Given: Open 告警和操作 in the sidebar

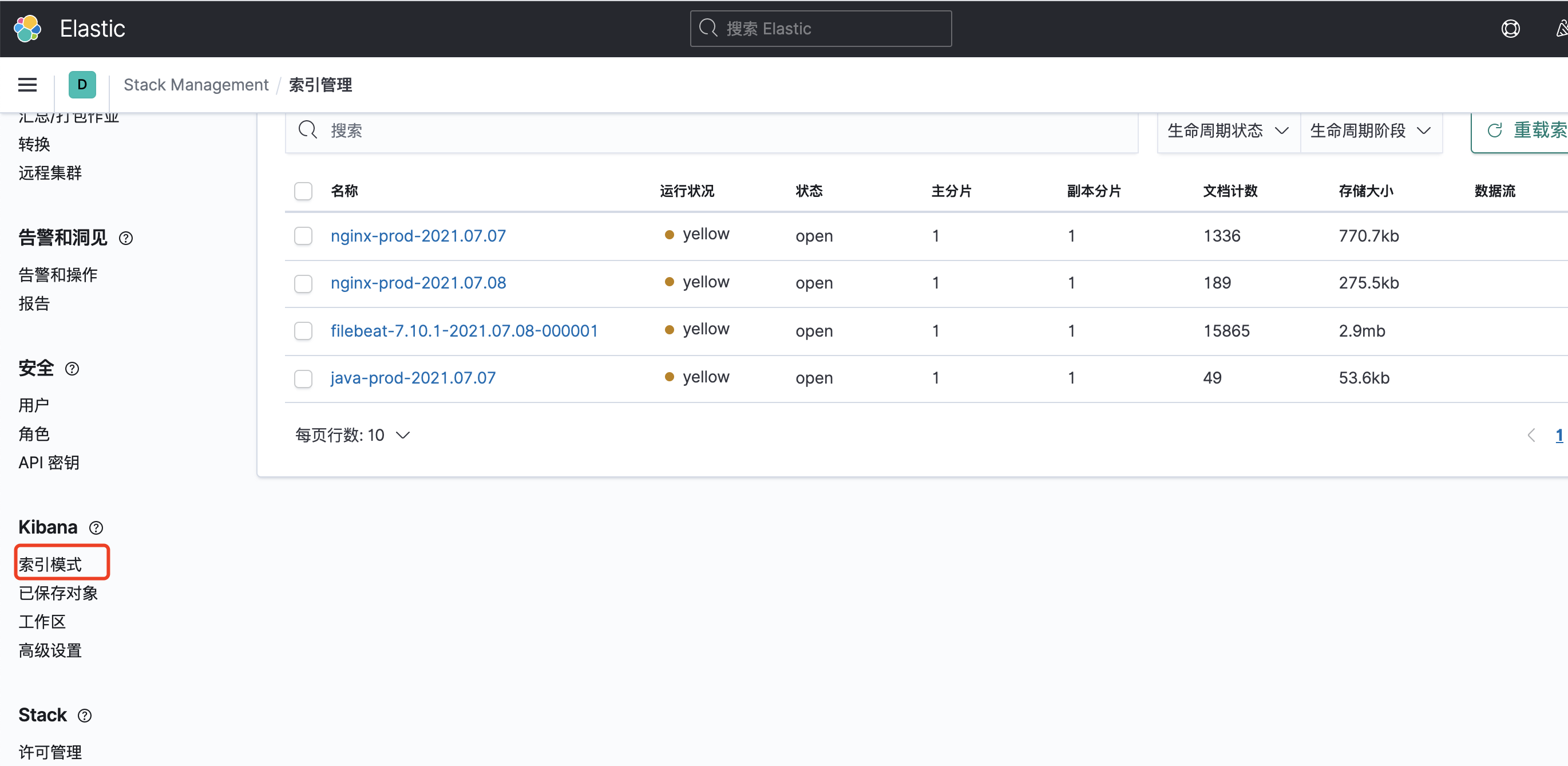Looking at the screenshot, I should tap(58, 275).
